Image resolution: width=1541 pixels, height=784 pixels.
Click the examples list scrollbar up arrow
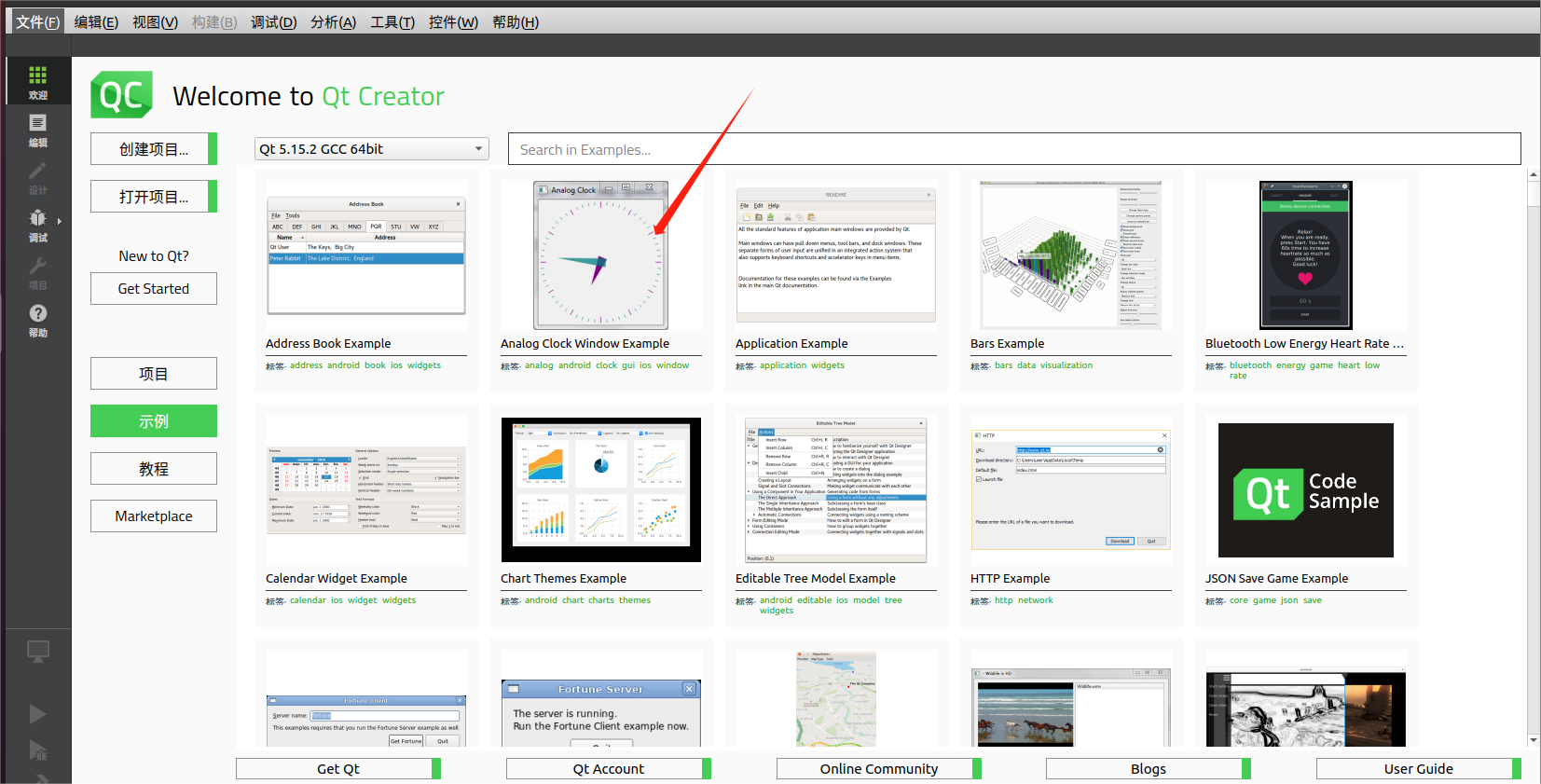(x=1534, y=174)
